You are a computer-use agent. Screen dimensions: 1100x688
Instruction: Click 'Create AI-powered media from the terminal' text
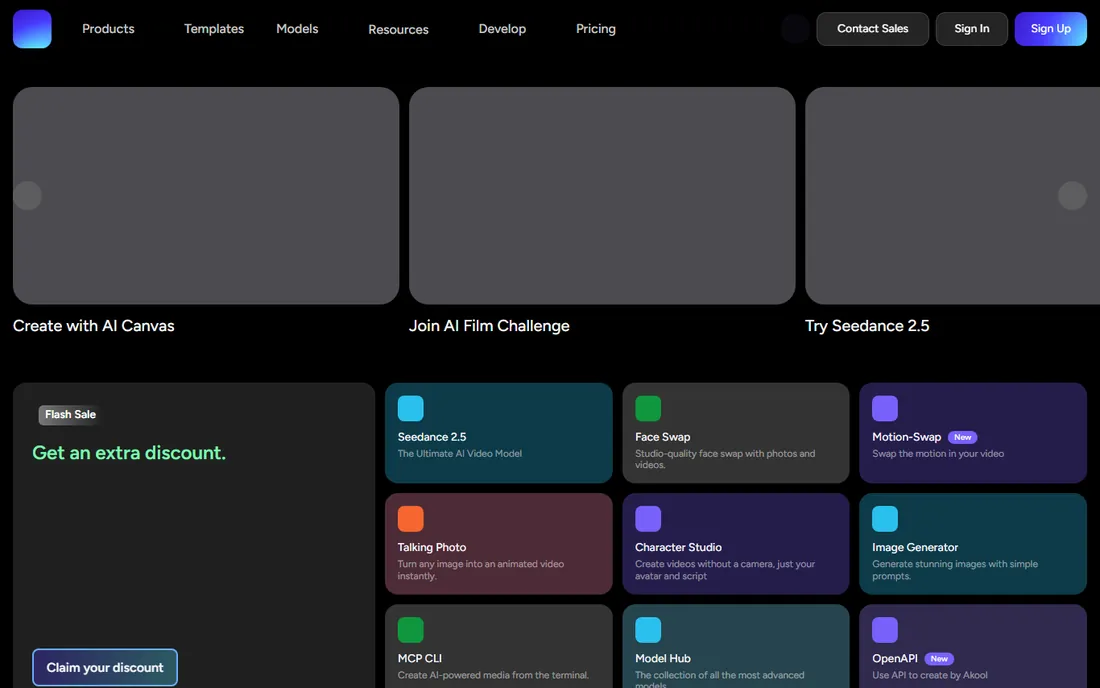(493, 675)
